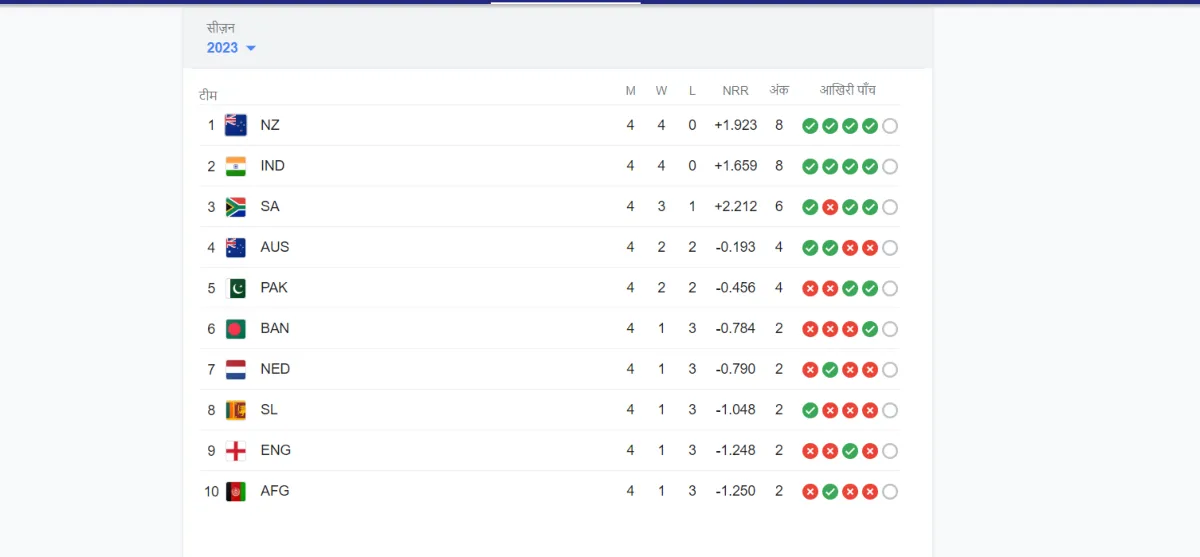1200x557 pixels.
Task: Click NED's NRR value -0.790
Action: [x=736, y=369]
